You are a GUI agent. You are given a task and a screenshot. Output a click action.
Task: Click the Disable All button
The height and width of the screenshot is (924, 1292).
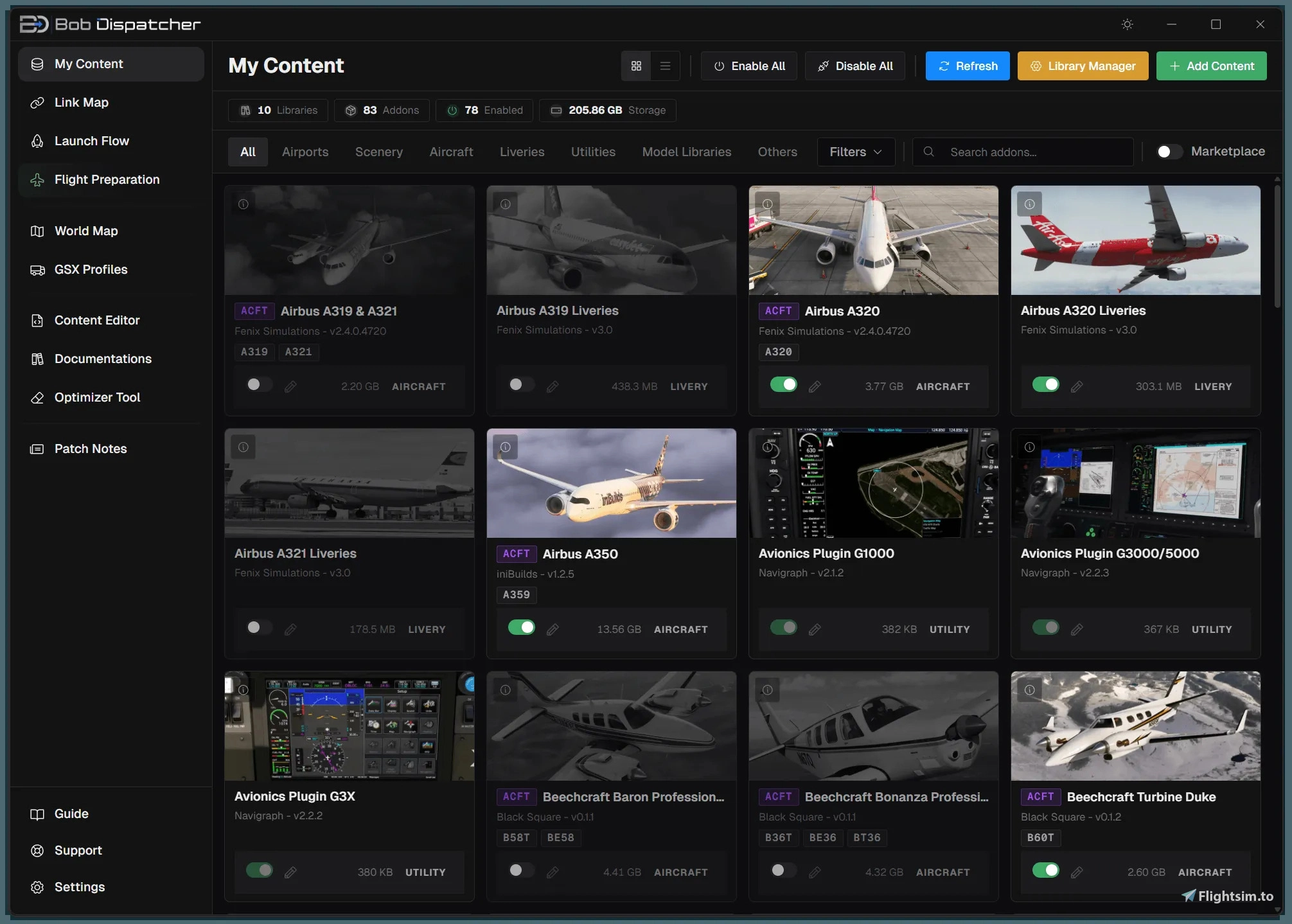(x=854, y=66)
